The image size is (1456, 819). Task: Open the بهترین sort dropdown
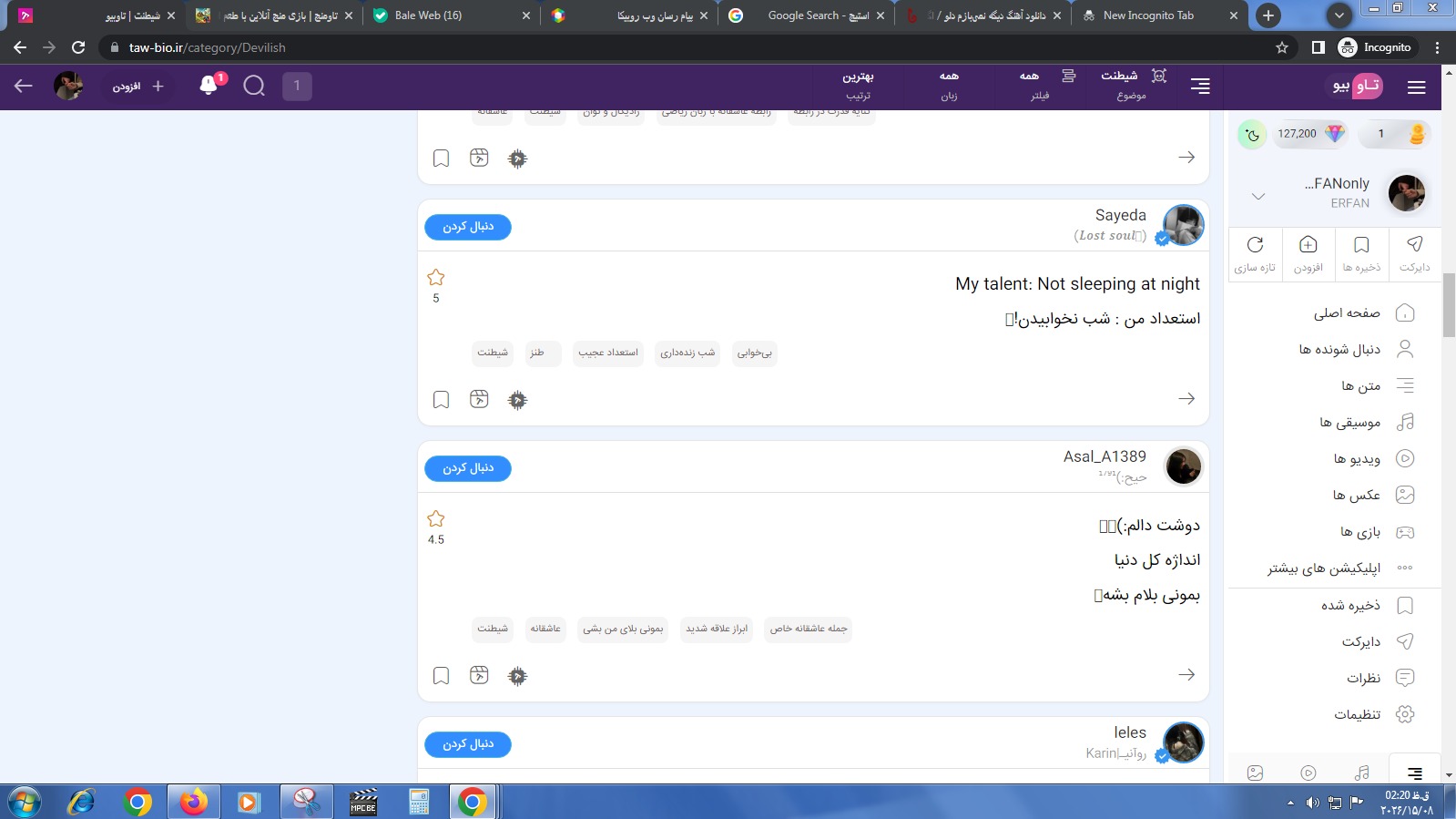[x=858, y=86]
